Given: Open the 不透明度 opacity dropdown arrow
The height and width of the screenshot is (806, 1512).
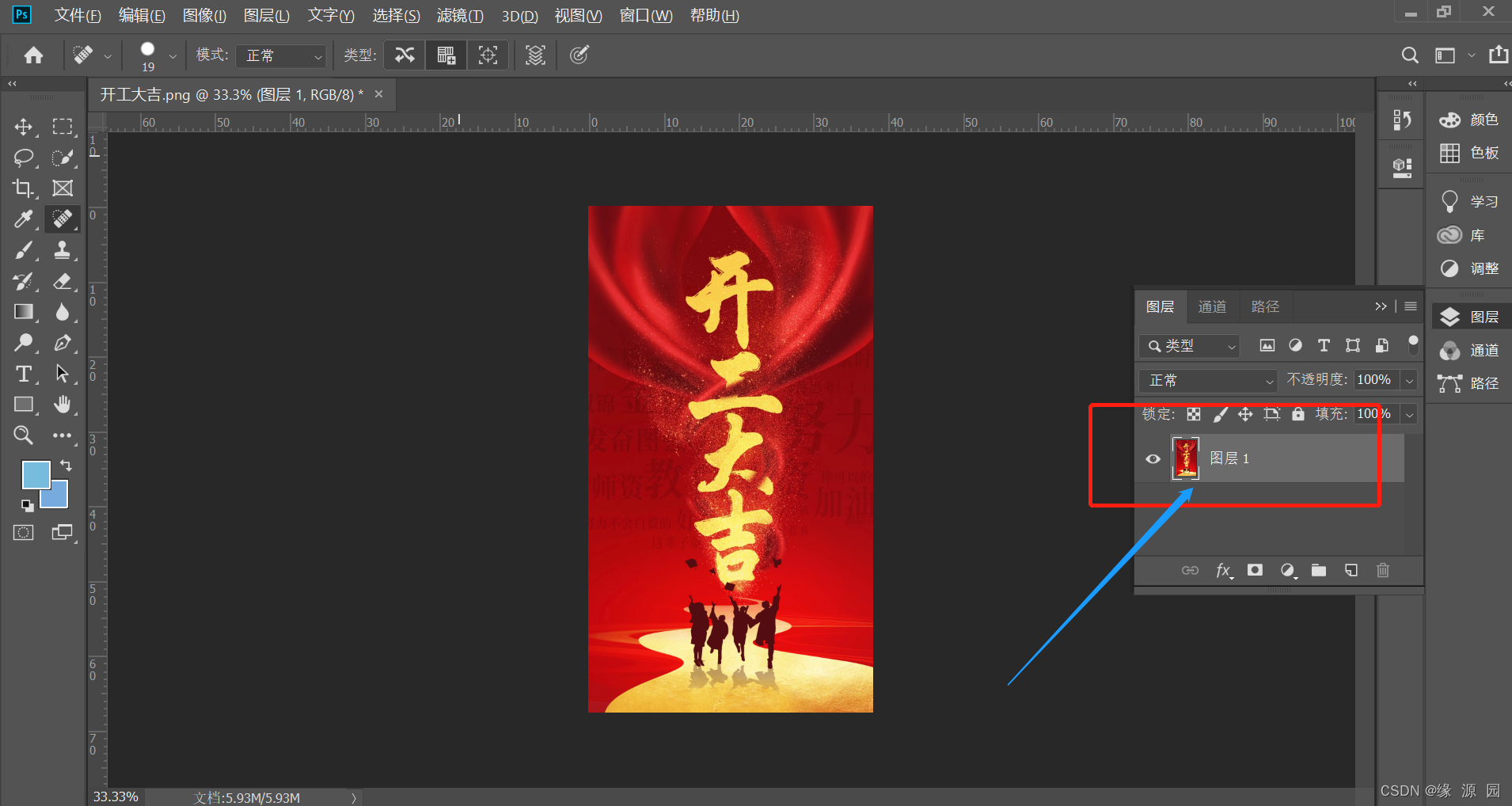Looking at the screenshot, I should [1410, 381].
